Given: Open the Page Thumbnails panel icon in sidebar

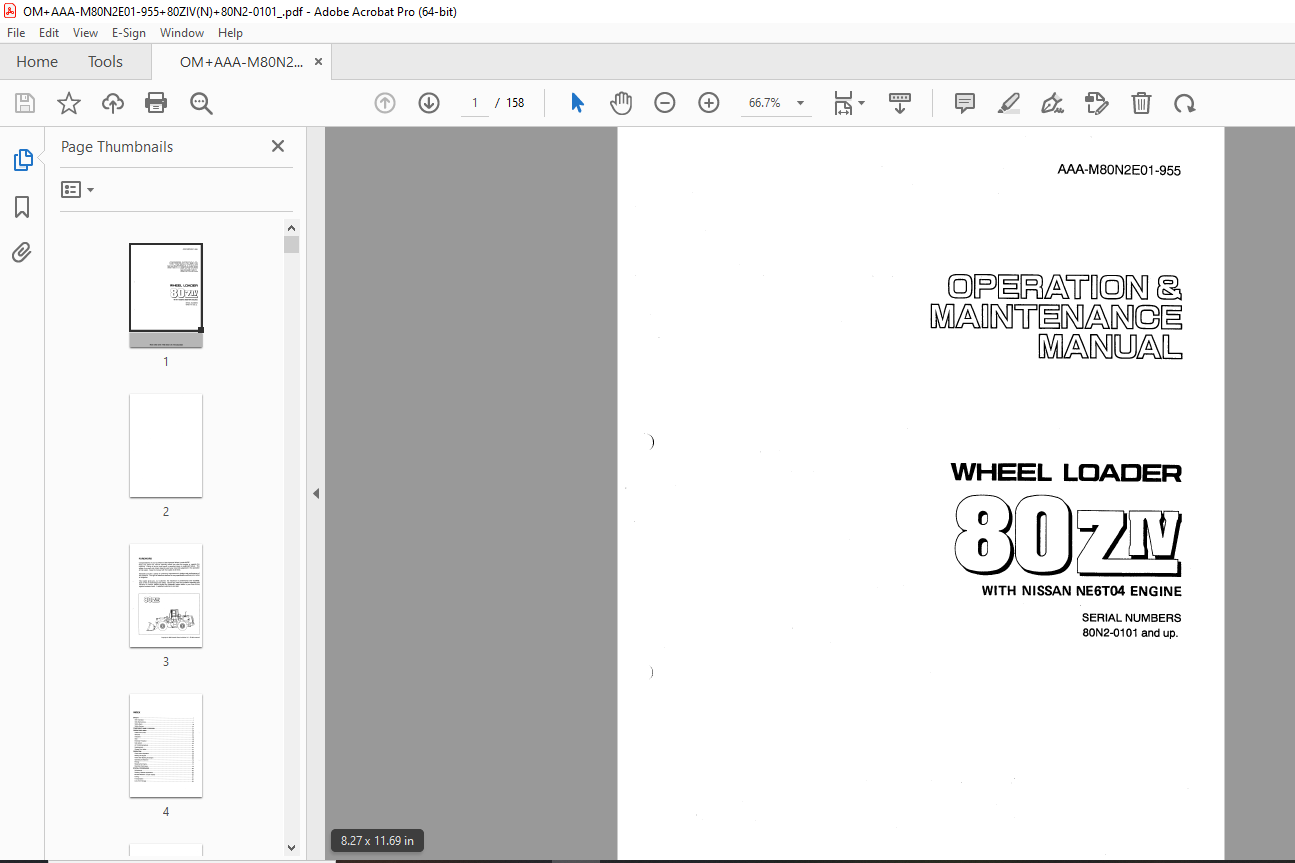Looking at the screenshot, I should coord(22,160).
